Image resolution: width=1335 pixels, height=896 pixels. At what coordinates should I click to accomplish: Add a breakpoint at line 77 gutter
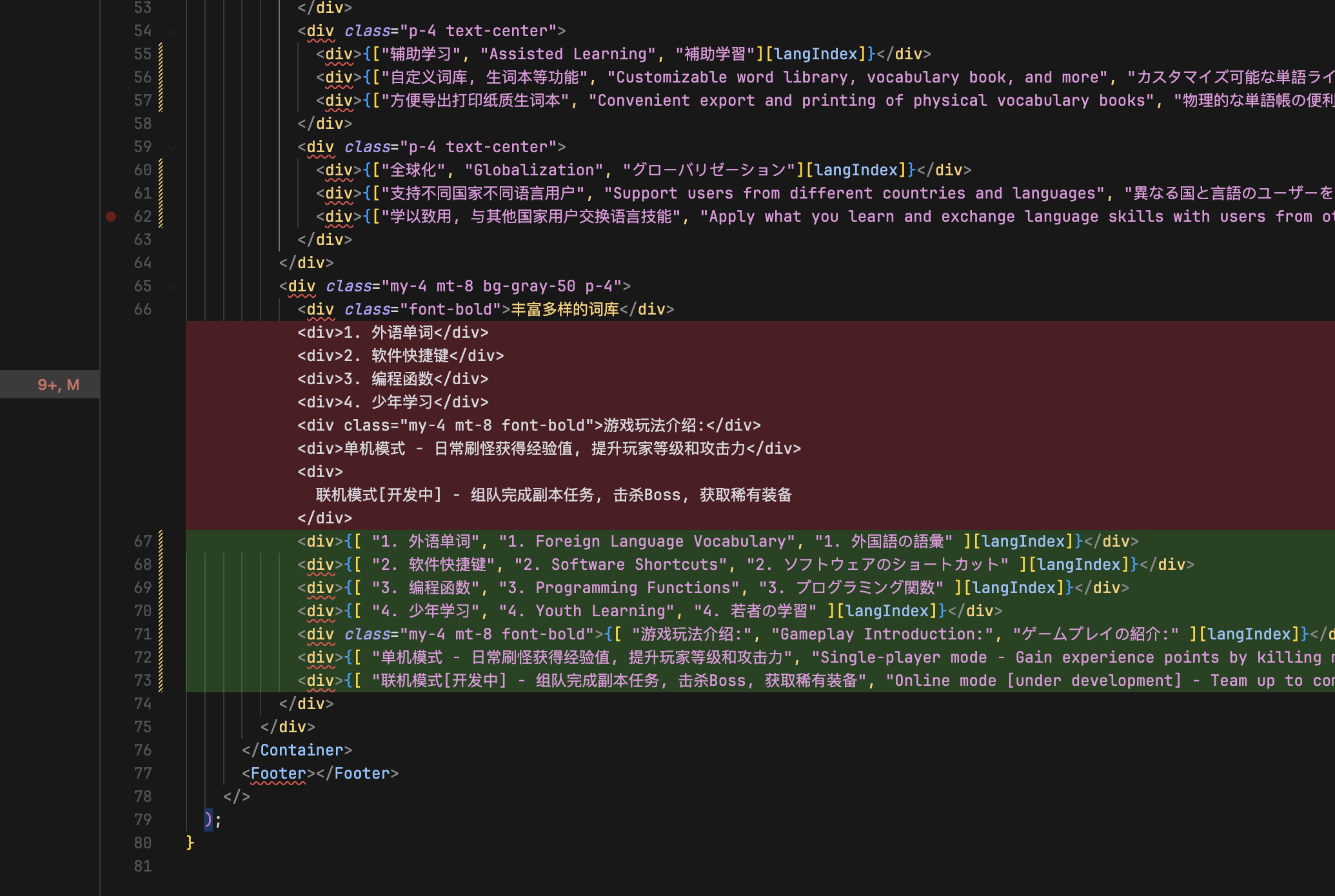111,774
